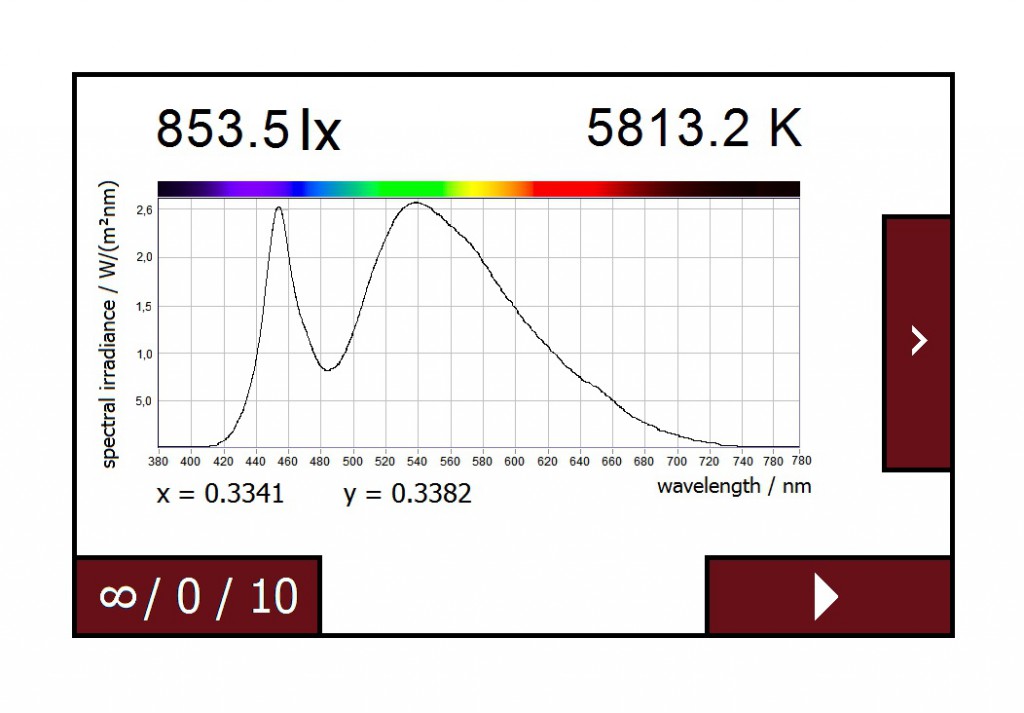Tap the broad peak near 540 nm

pos(417,205)
